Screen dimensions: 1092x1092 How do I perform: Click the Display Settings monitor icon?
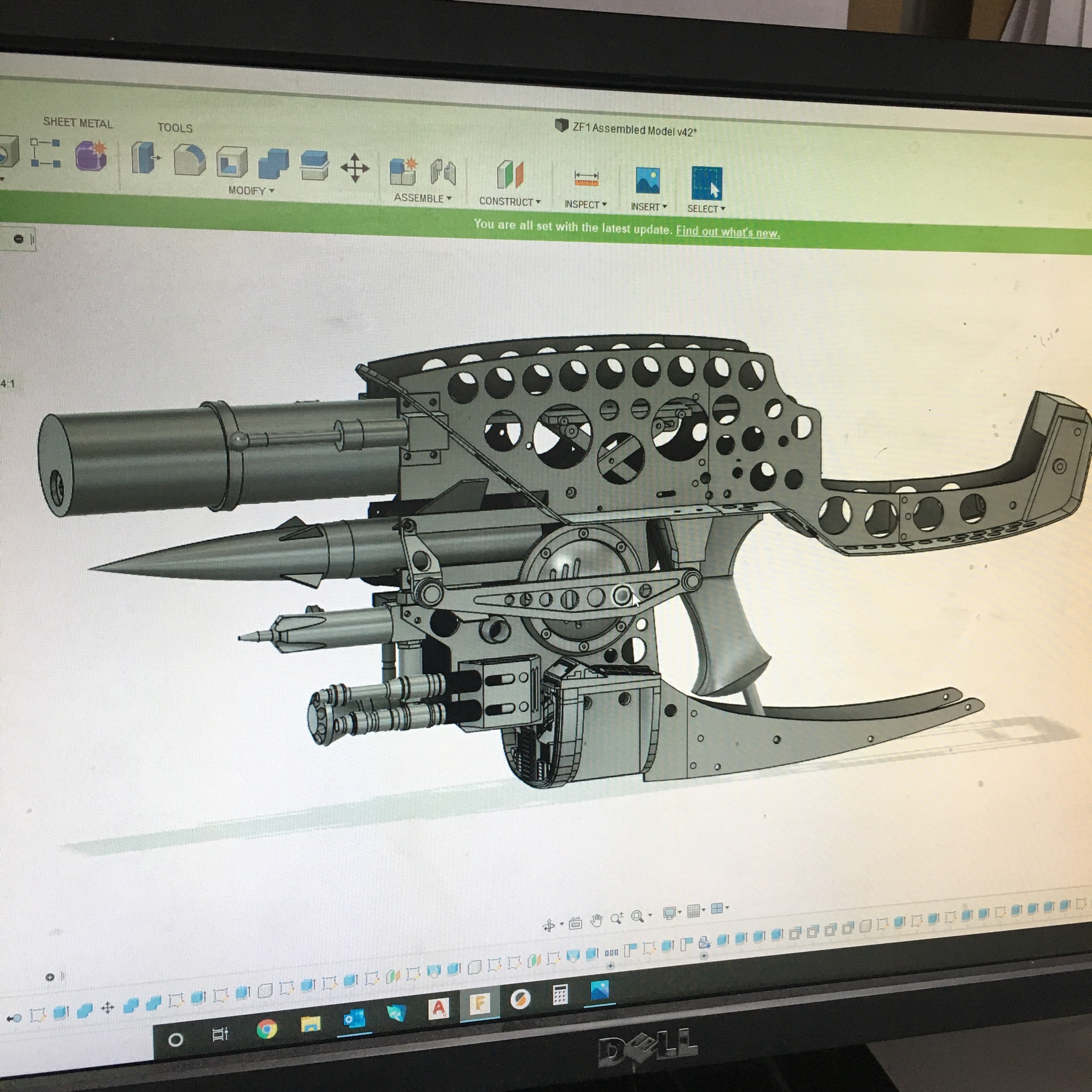pos(669,912)
